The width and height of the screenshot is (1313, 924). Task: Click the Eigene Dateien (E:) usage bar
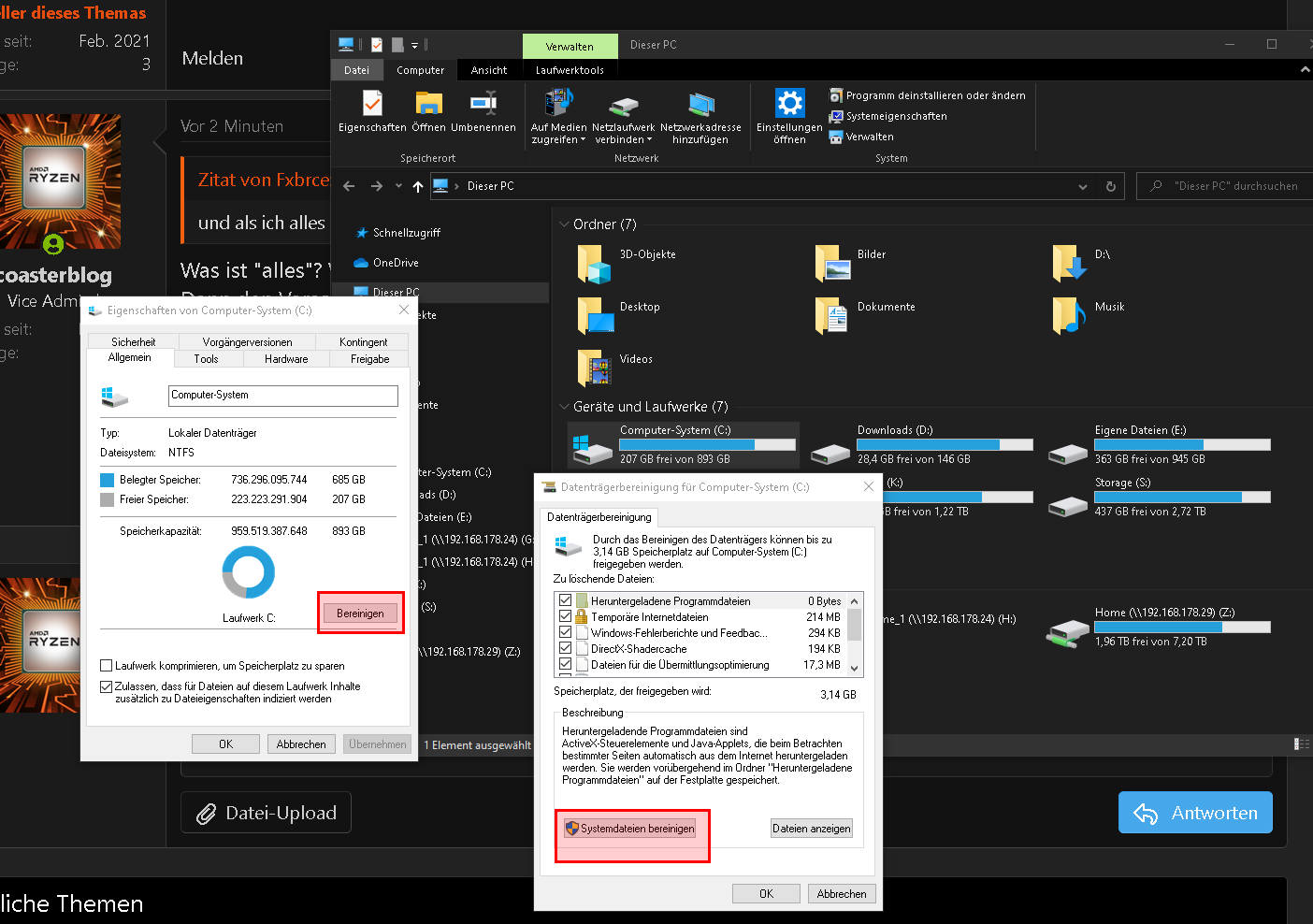click(x=1182, y=445)
